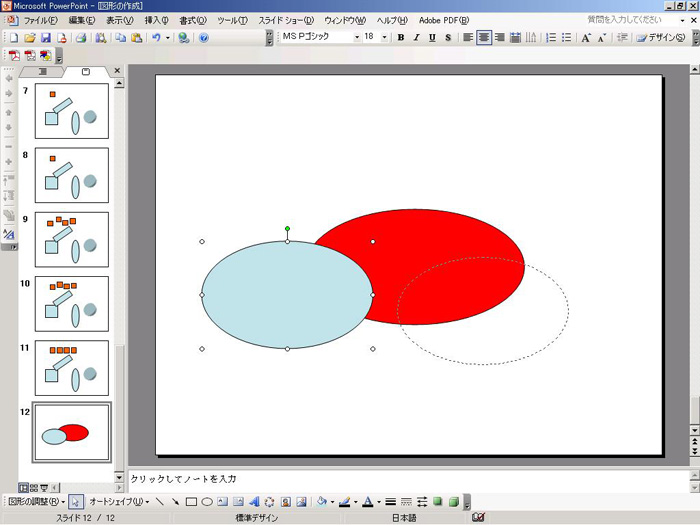Expand the Undo history dropdown arrow
This screenshot has width=700, height=525.
coord(168,38)
